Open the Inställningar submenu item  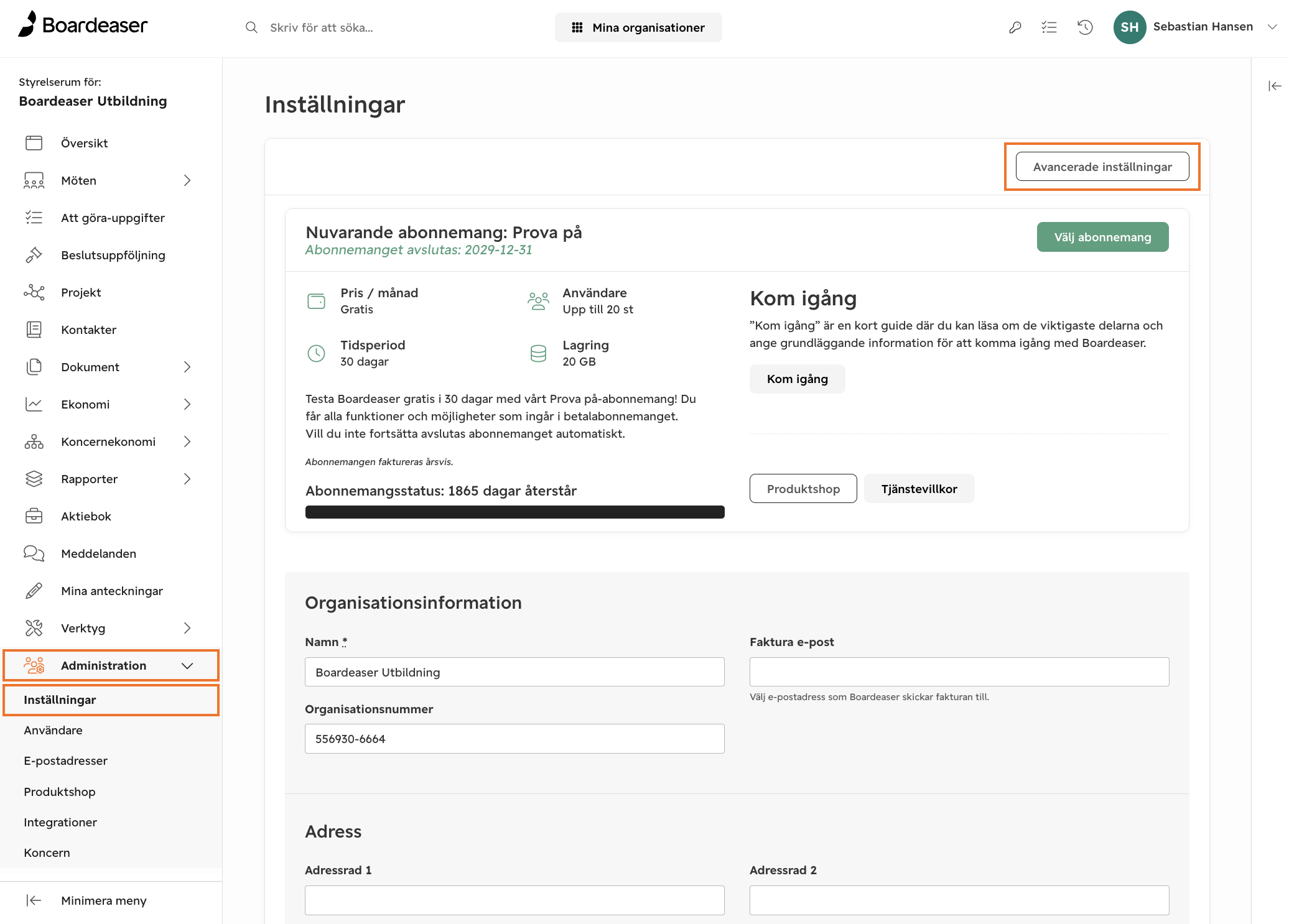click(111, 700)
